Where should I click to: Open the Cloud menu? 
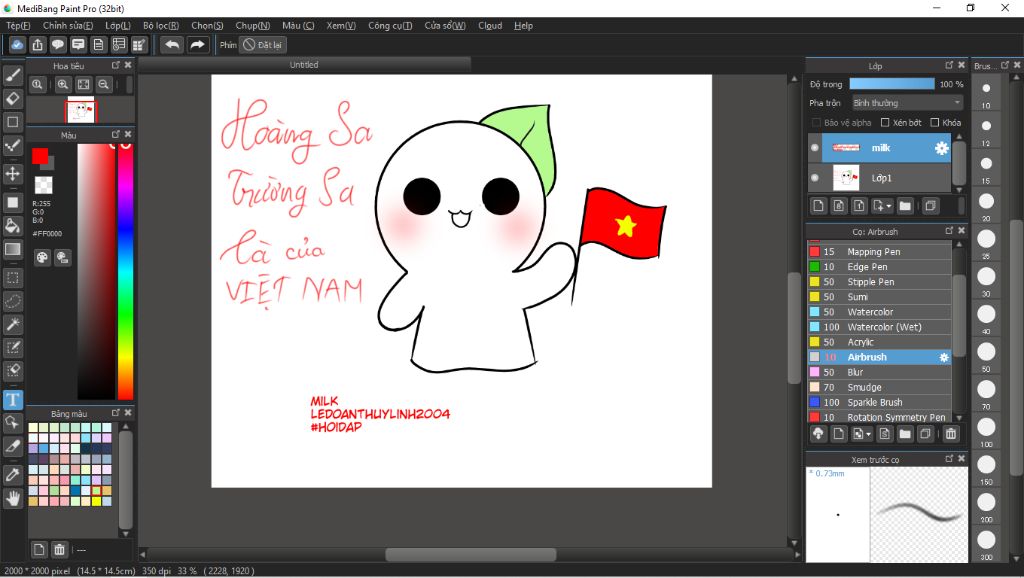tap(490, 25)
